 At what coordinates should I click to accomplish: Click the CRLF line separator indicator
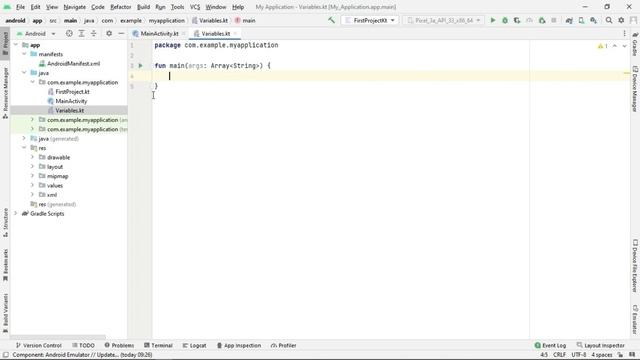(559, 355)
